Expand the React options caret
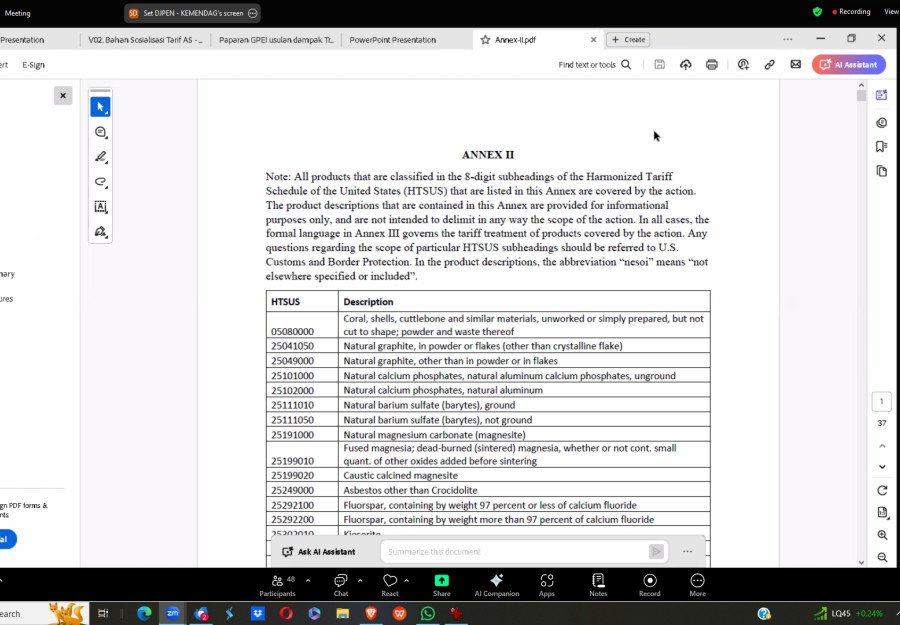Image resolution: width=900 pixels, height=625 pixels. point(406,581)
